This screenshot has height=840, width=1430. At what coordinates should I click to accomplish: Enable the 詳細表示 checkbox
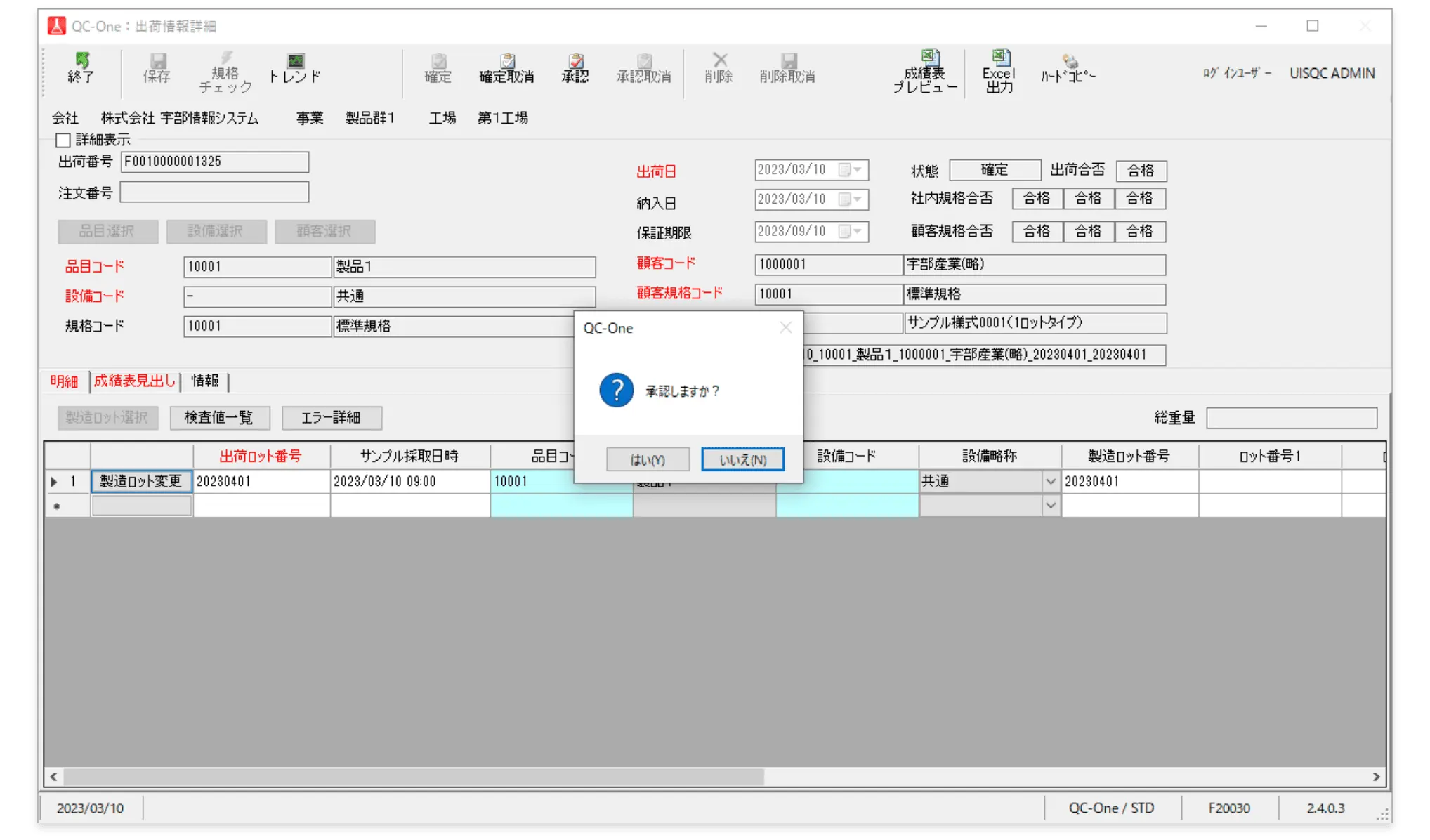pos(63,140)
